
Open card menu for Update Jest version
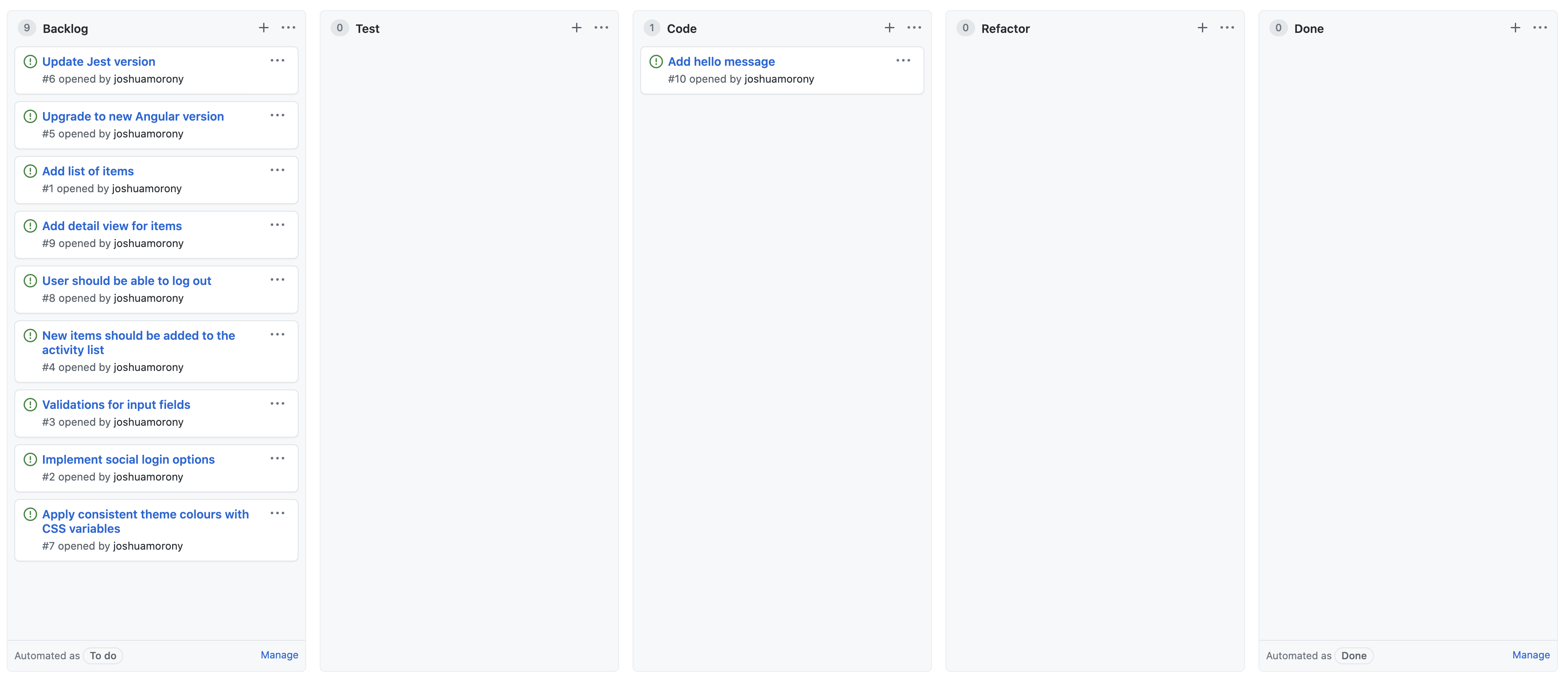(277, 61)
